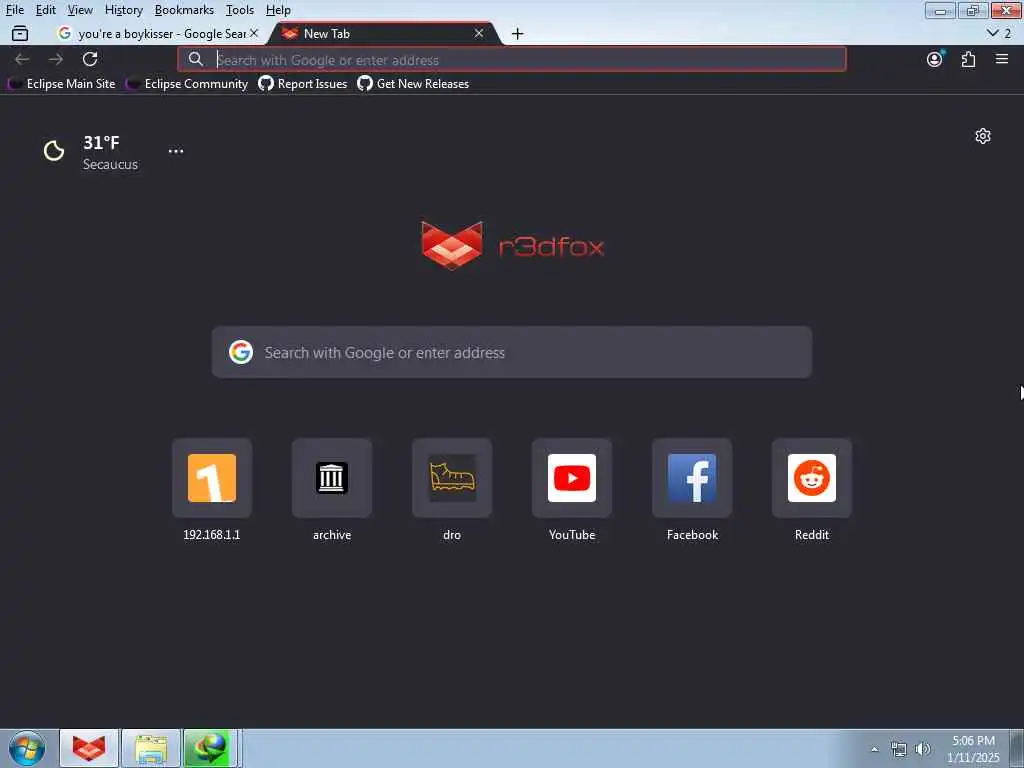The width and height of the screenshot is (1024, 768).
Task: Open the Bookmarks menu
Action: point(184,10)
